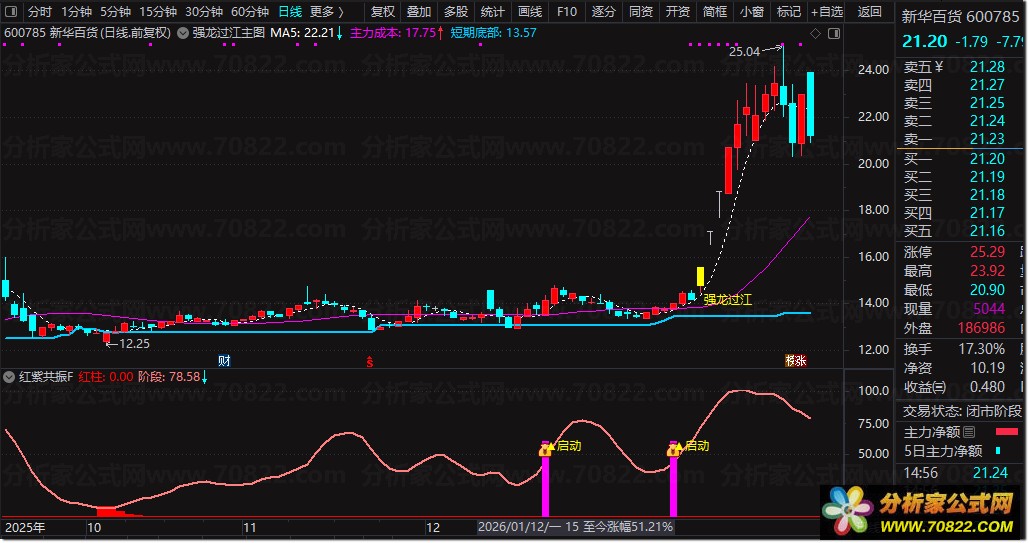Click the 叠加 overlay button
Image resolution: width=1030 pixels, height=543 pixels.
click(x=419, y=12)
